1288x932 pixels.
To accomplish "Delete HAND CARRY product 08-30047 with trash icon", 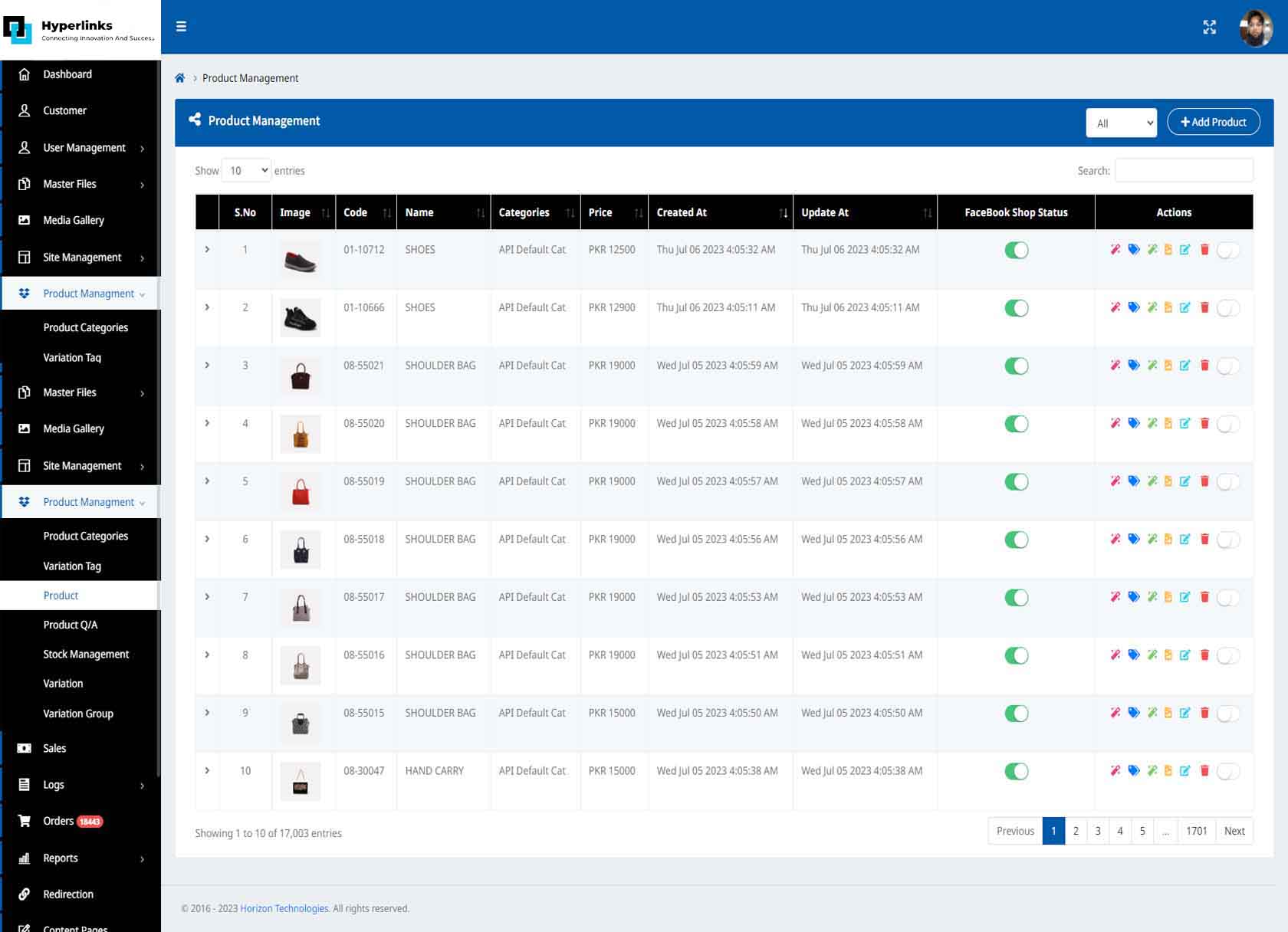I will 1204,770.
